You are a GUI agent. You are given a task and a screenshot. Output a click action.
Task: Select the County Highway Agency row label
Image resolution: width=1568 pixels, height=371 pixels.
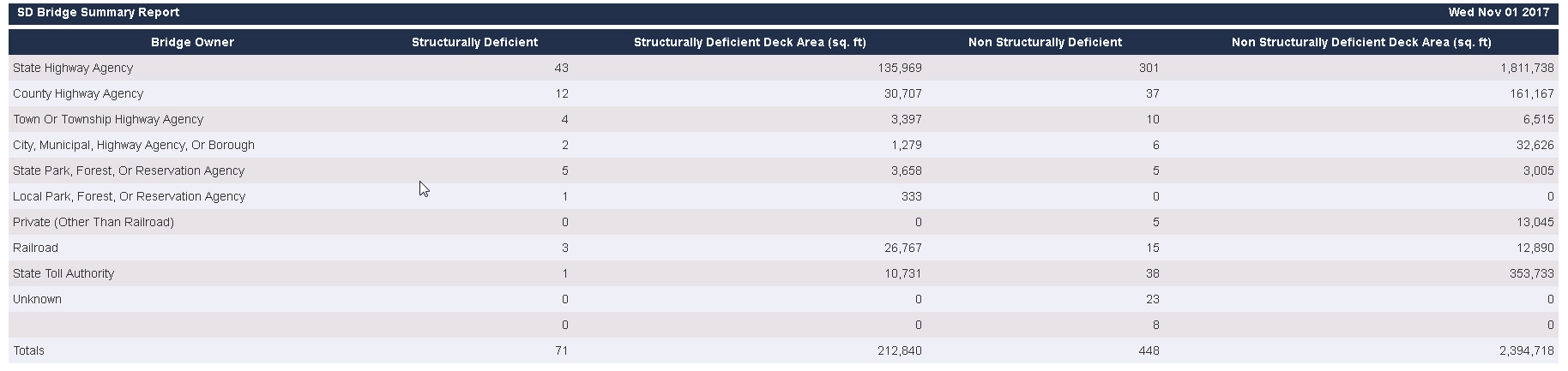(78, 93)
